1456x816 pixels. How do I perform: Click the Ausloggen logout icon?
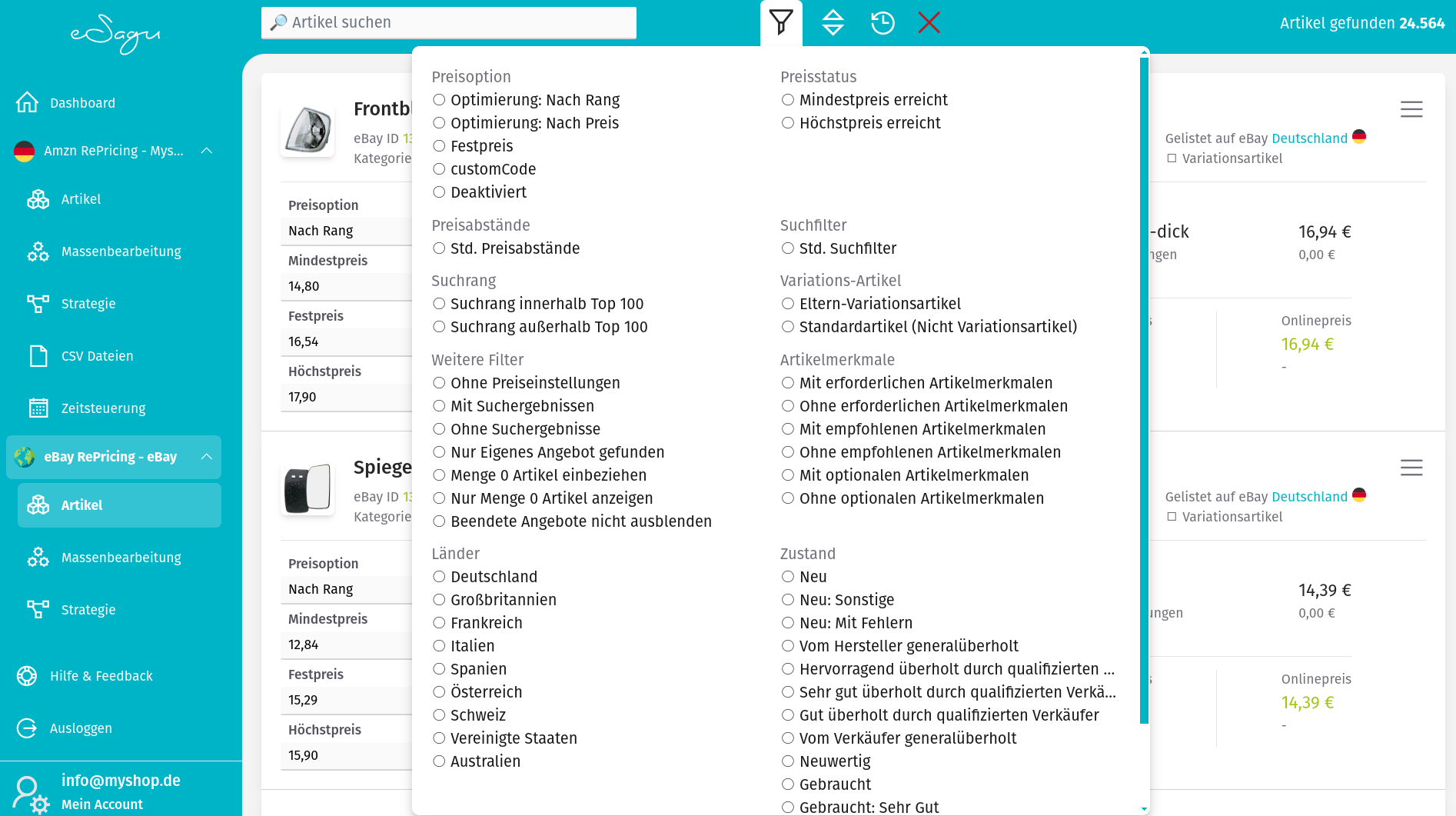[x=27, y=728]
